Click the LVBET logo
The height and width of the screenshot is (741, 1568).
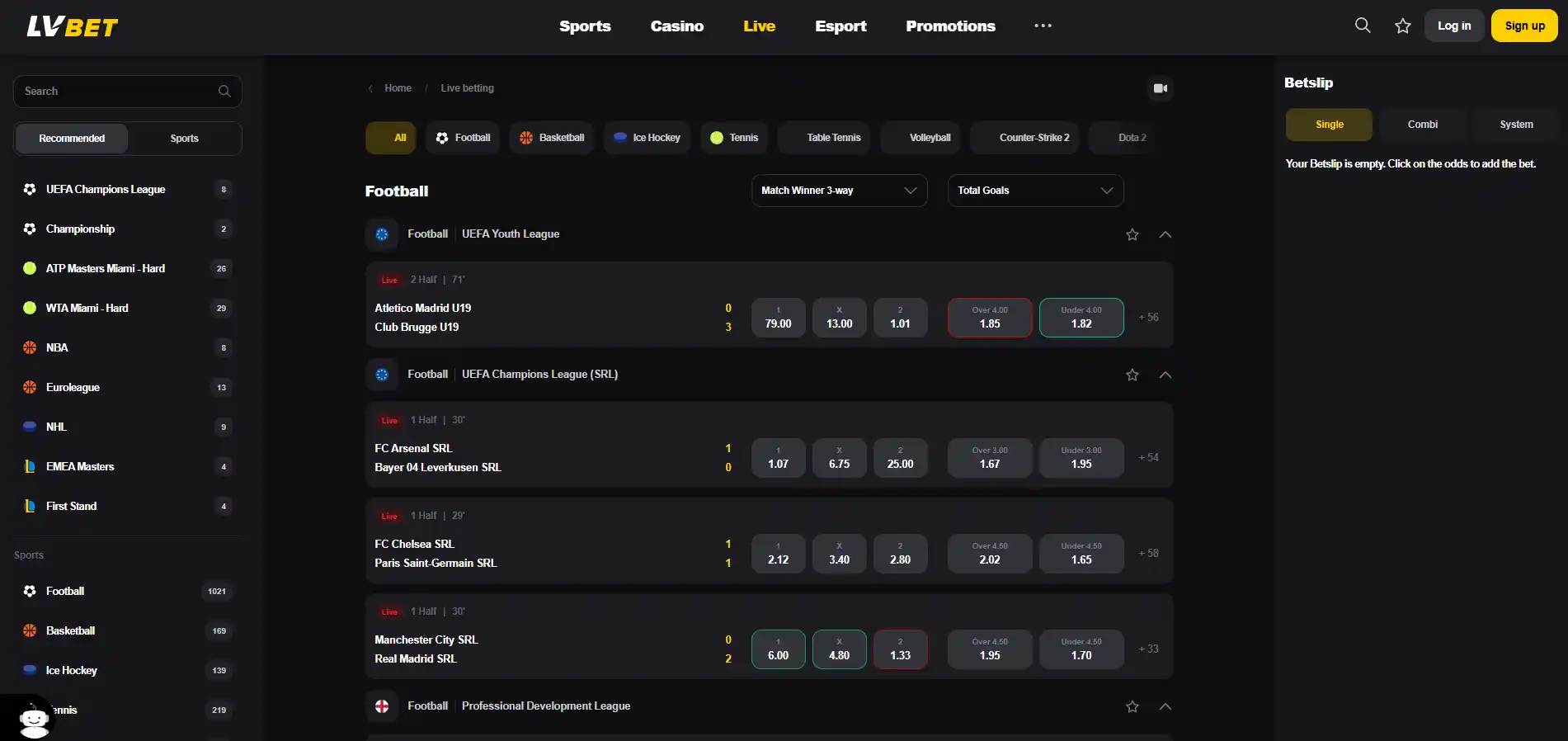(x=73, y=26)
